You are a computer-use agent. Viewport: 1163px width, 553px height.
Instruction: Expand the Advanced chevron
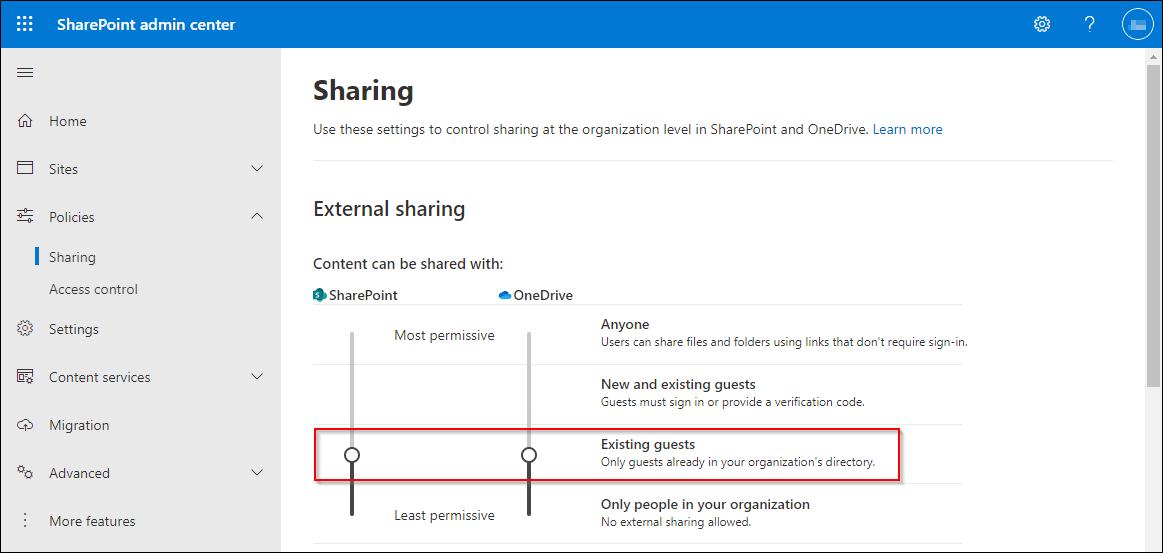[x=257, y=472]
